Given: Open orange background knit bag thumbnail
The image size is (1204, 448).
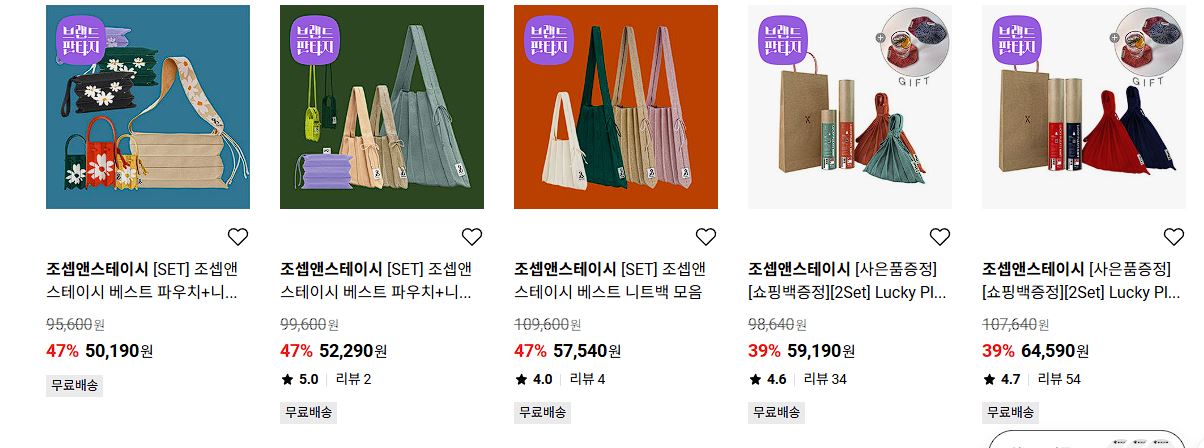Looking at the screenshot, I should point(616,107).
